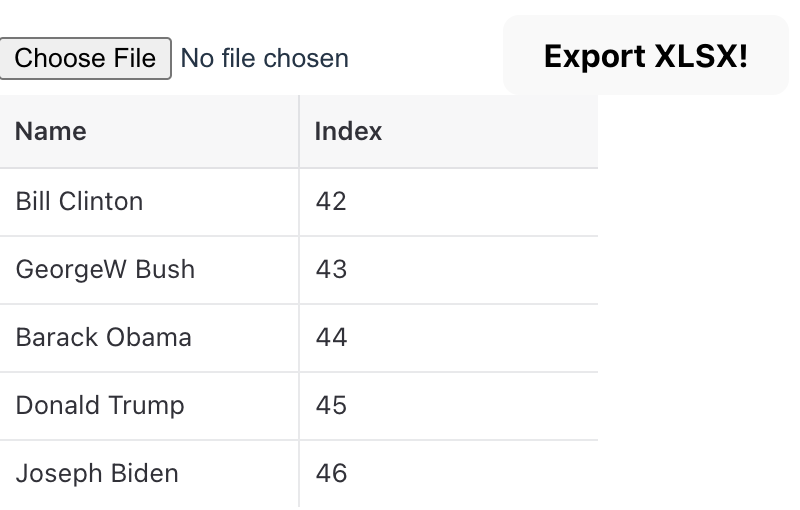Click the 'No file chosen' label
Screen dimensions: 800x510
click(x=265, y=59)
